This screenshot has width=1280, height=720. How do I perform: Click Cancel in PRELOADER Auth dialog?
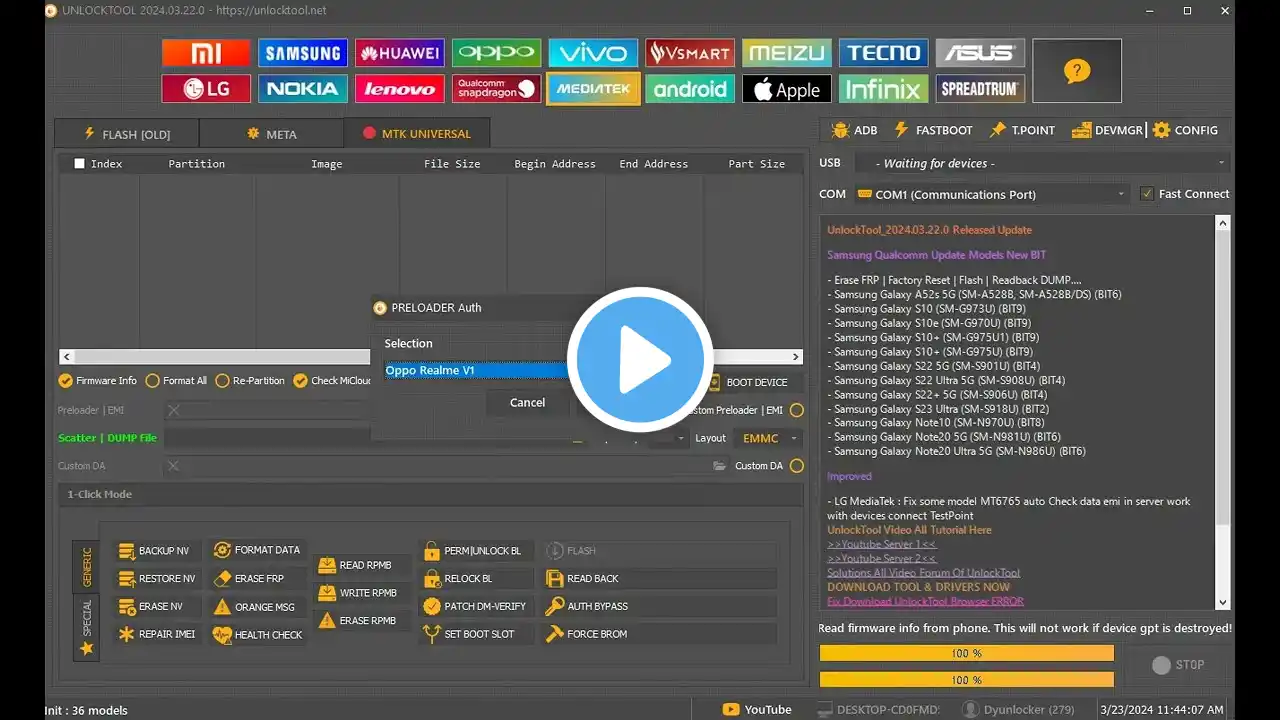point(527,403)
